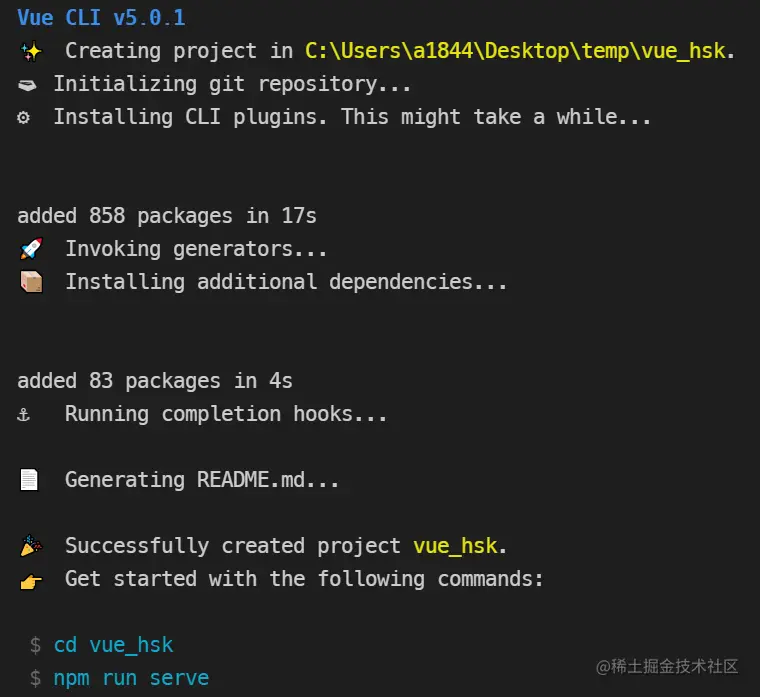Screen dimensions: 760x697
Task: Click the git repository drawer icon
Action: pos(27,85)
